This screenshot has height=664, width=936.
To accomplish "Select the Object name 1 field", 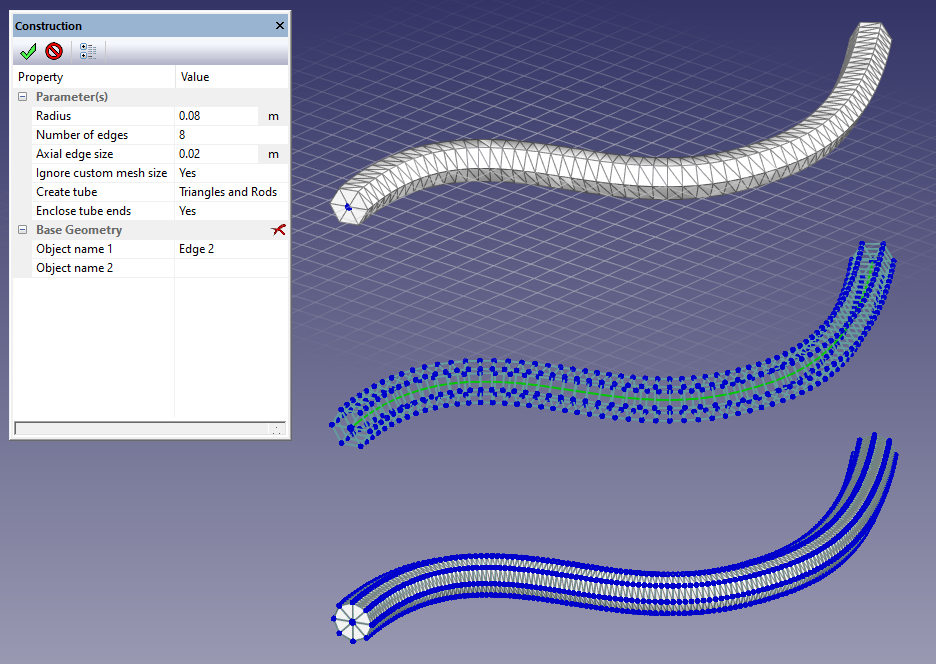I will pyautogui.click(x=230, y=249).
